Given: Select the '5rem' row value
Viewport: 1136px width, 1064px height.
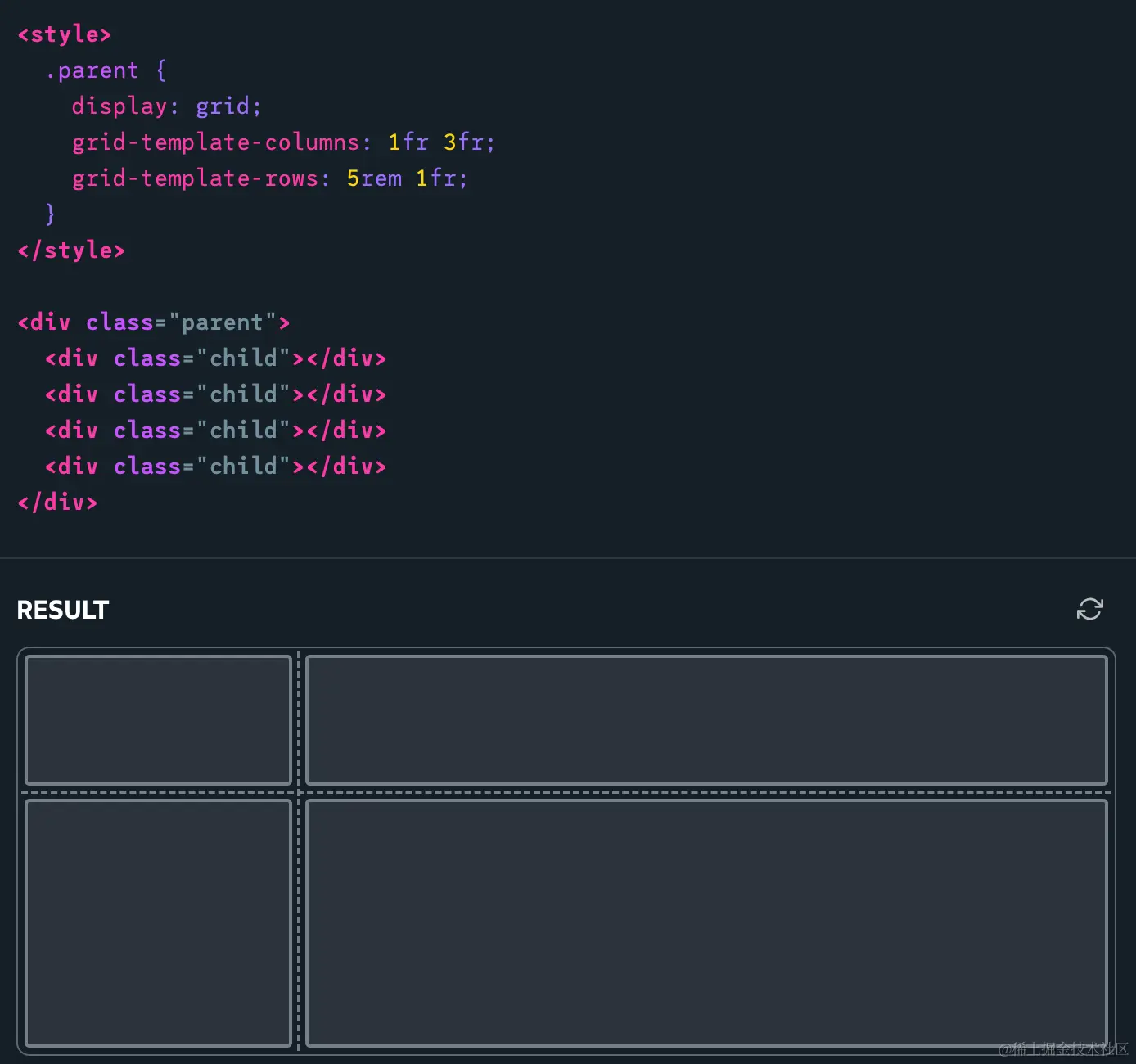Looking at the screenshot, I should point(374,178).
